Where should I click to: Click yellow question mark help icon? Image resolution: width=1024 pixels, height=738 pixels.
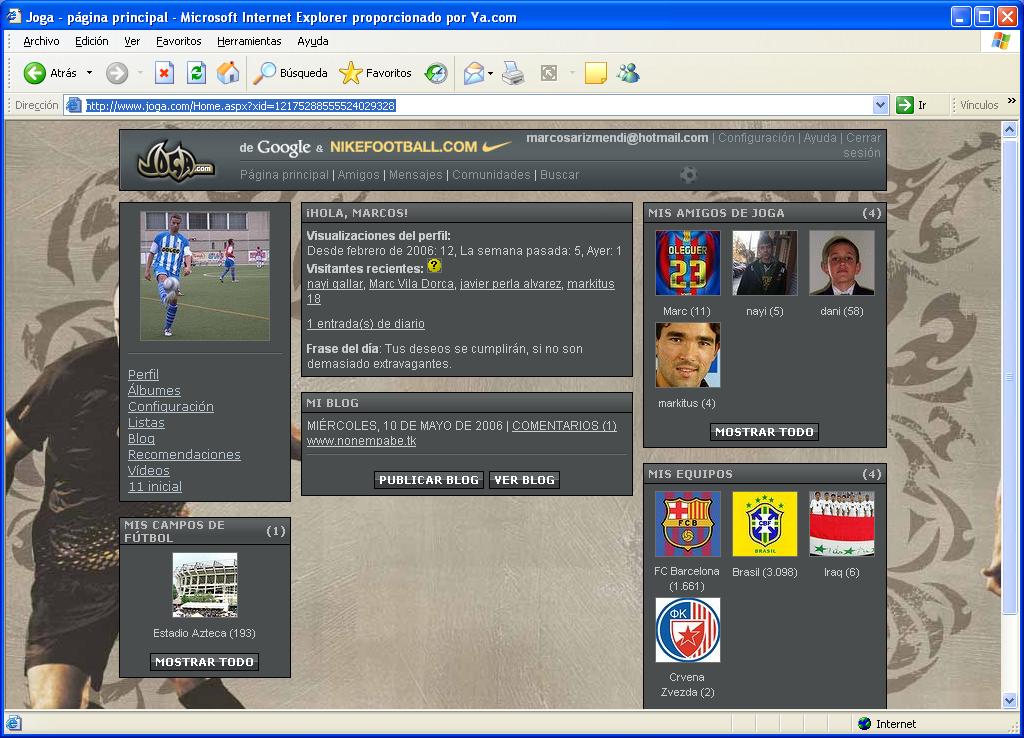coord(434,266)
